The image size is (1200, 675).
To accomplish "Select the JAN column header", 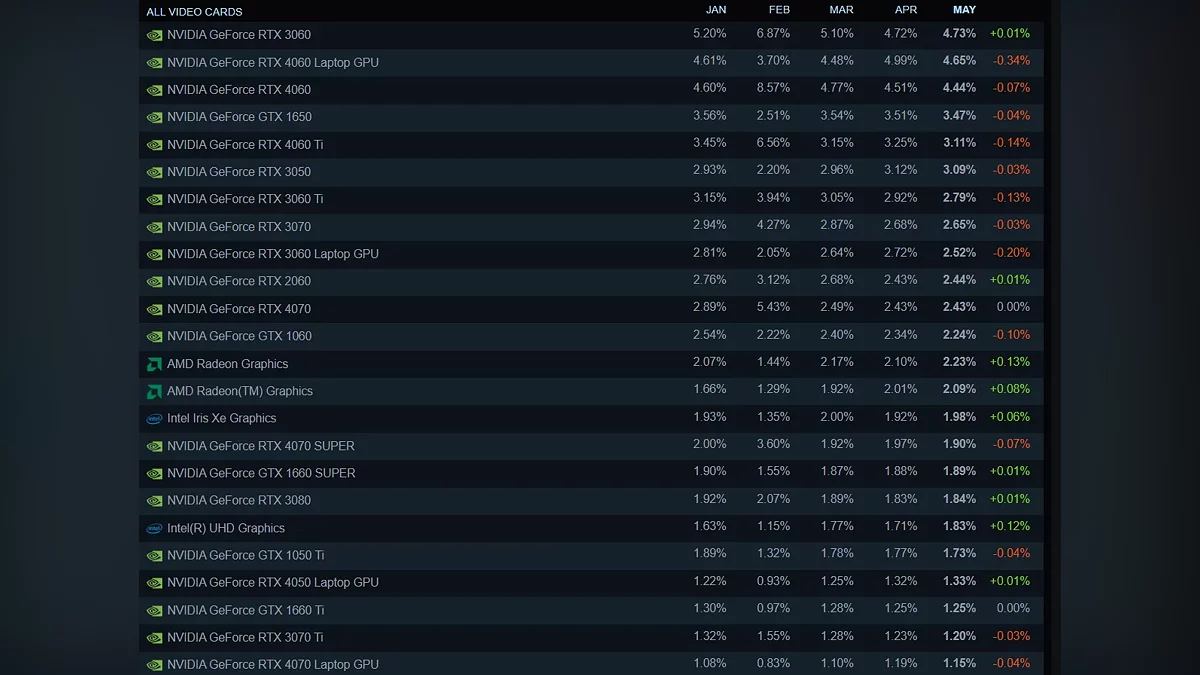I will [x=716, y=10].
